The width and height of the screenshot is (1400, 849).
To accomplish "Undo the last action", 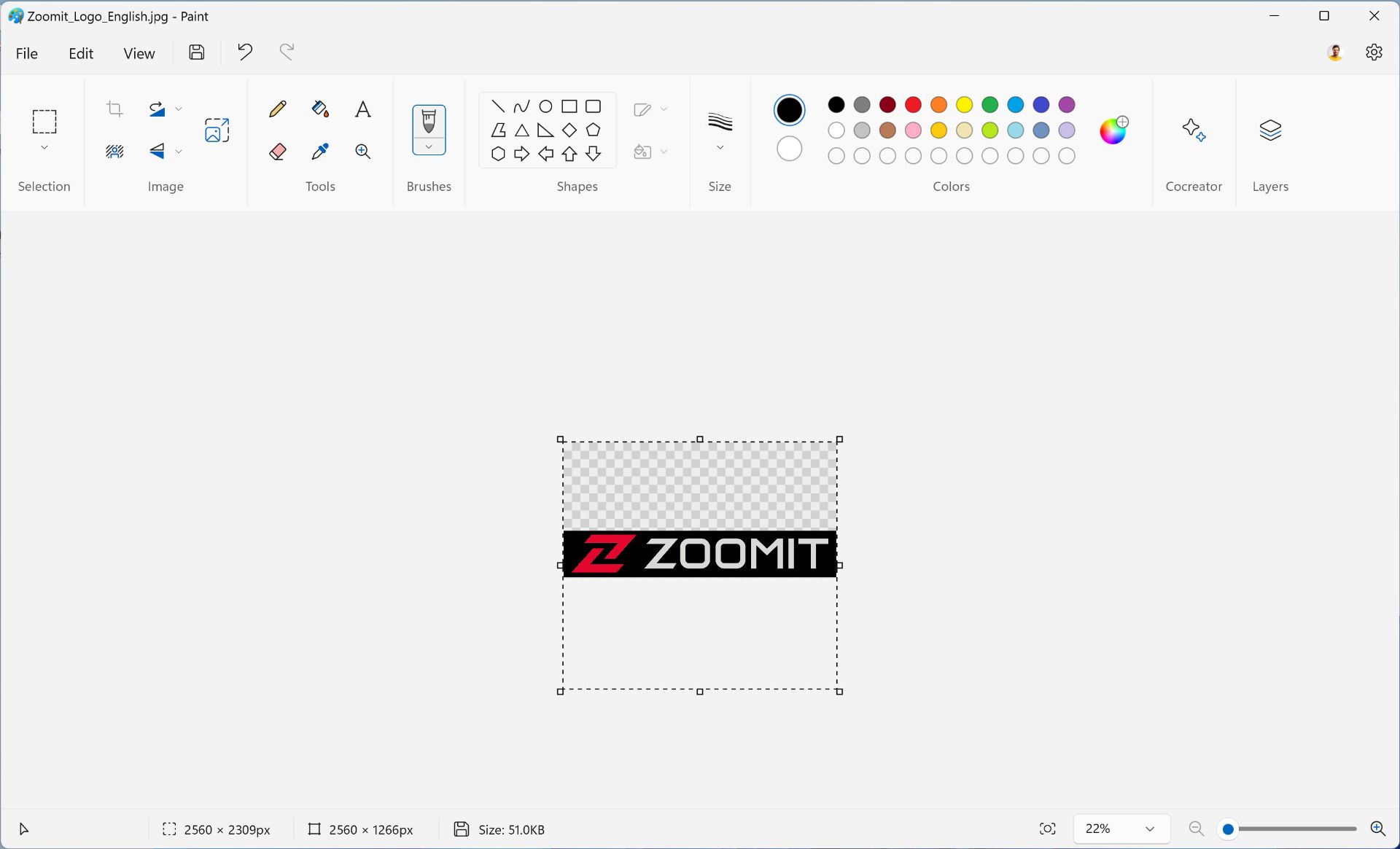I will point(244,52).
